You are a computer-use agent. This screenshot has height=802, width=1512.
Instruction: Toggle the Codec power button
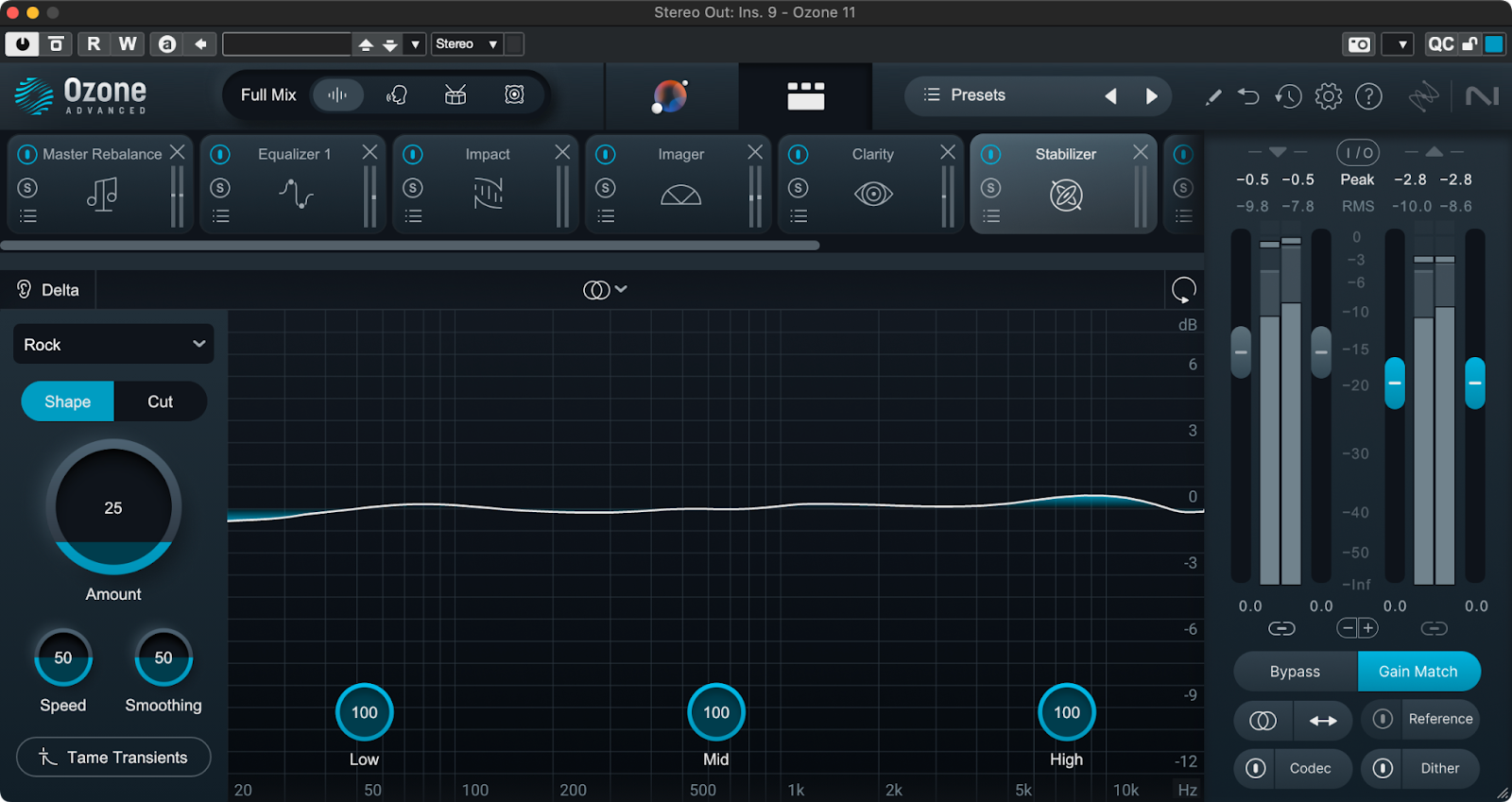click(1255, 769)
